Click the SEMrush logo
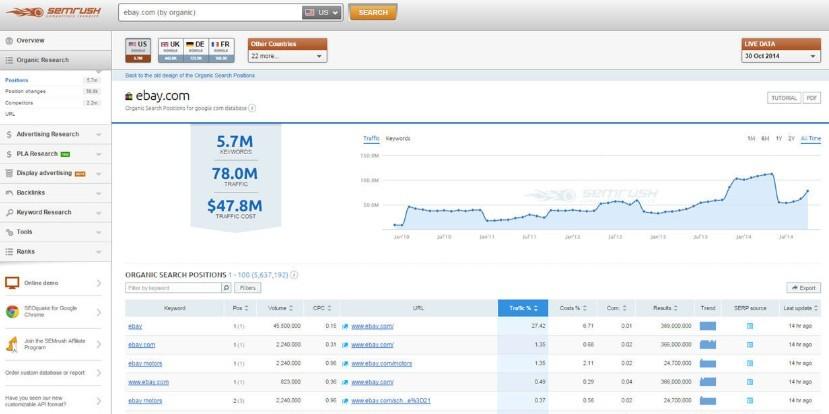Viewport: 829px width, 414px height. [x=54, y=12]
